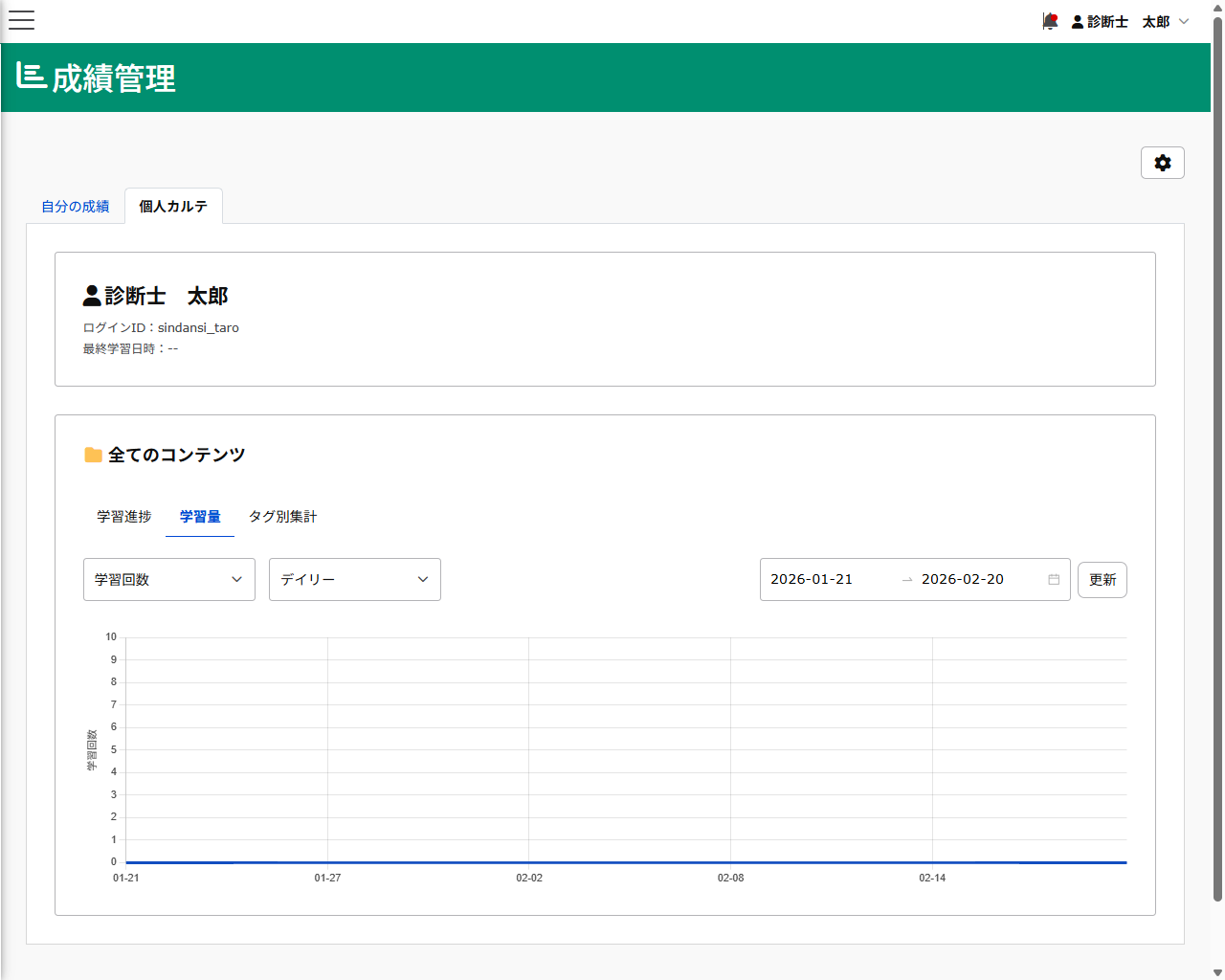Open the 学習回数 dropdown
The height and width of the screenshot is (980, 1225).
click(x=168, y=579)
